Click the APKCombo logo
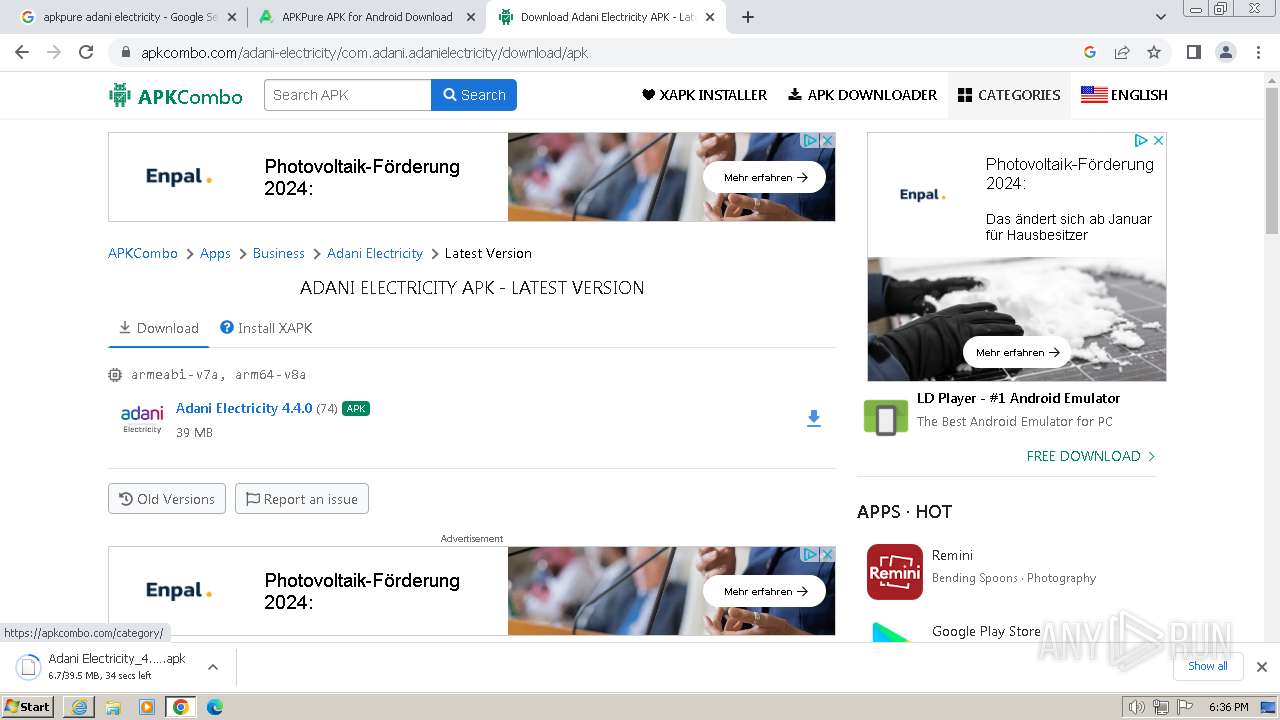Viewport: 1280px width, 720px height. coord(176,95)
